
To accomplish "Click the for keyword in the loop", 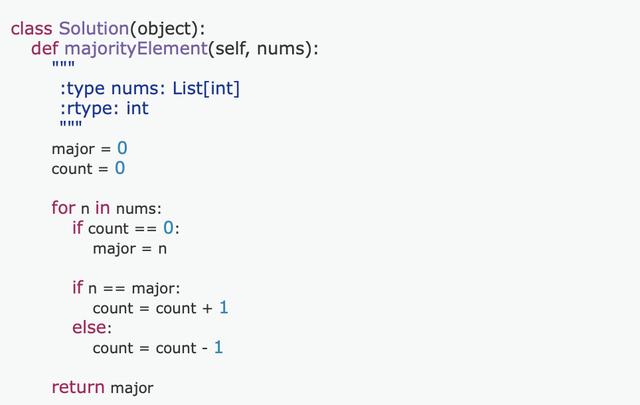I will (63, 208).
